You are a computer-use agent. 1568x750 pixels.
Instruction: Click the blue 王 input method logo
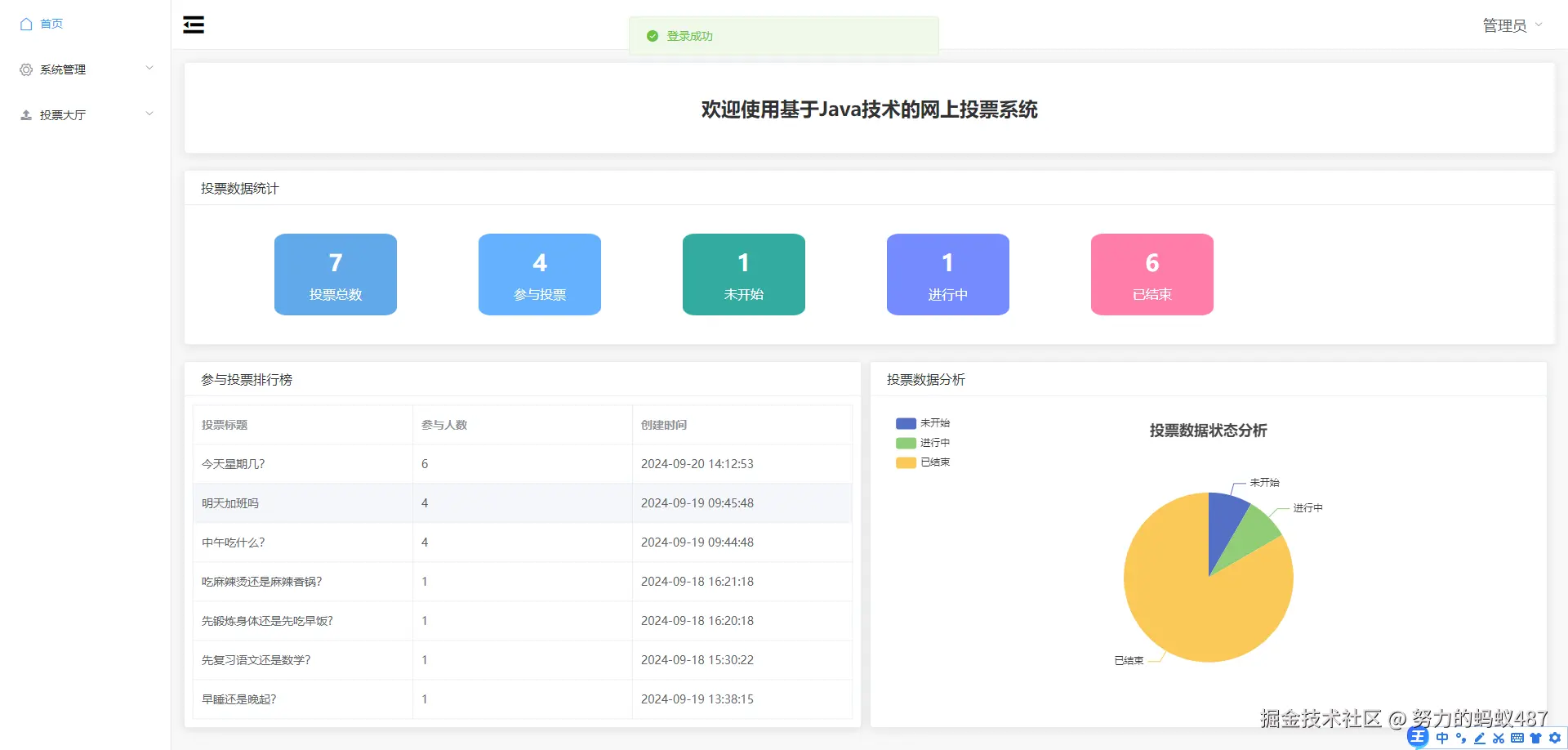[1418, 737]
